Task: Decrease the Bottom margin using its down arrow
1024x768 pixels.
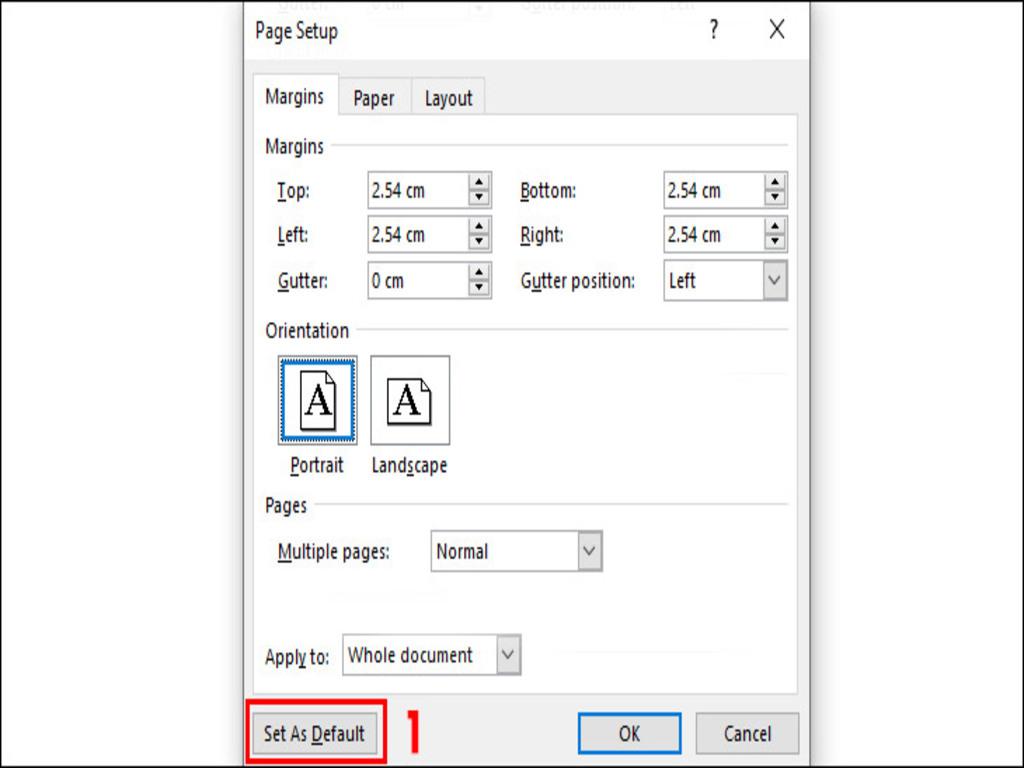Action: pos(776,195)
